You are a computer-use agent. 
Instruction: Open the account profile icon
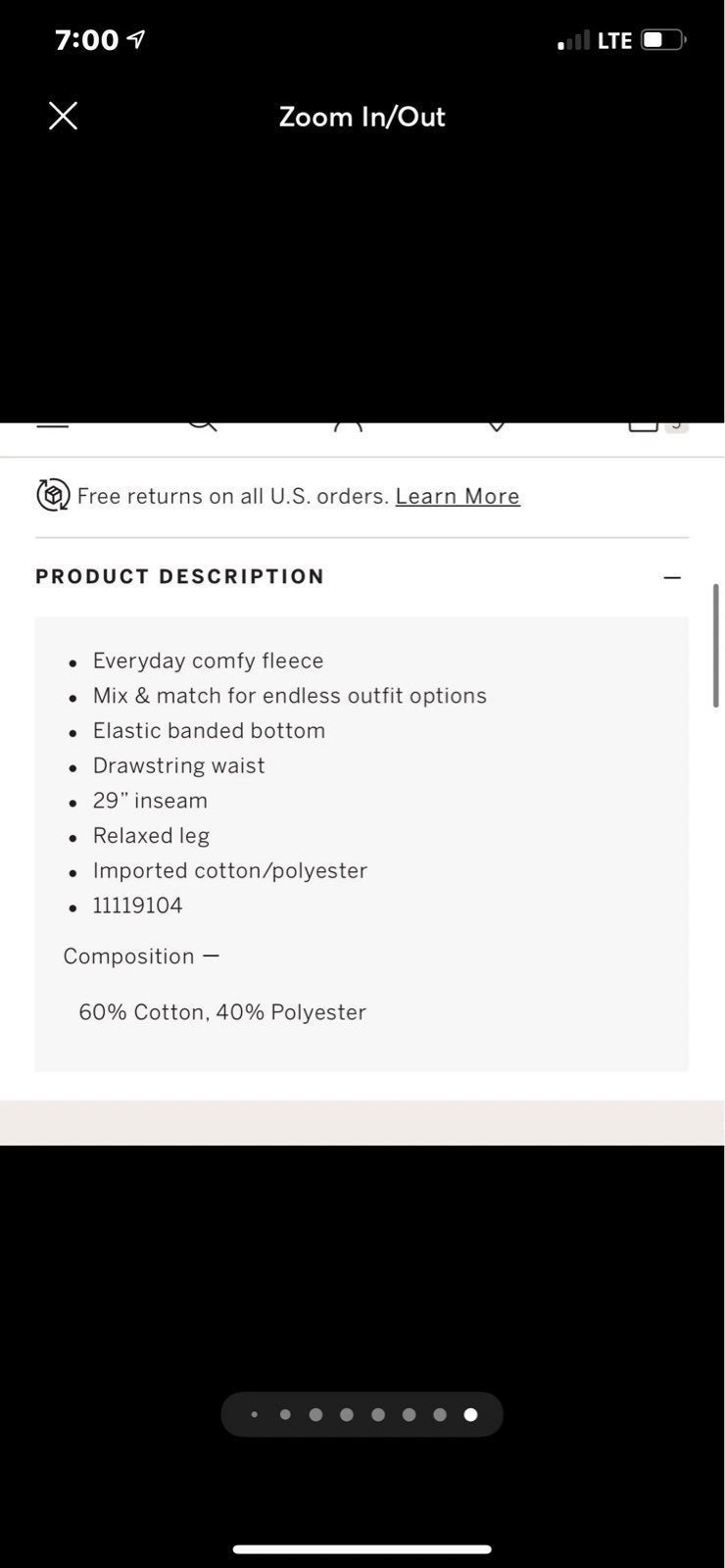pyautogui.click(x=348, y=425)
